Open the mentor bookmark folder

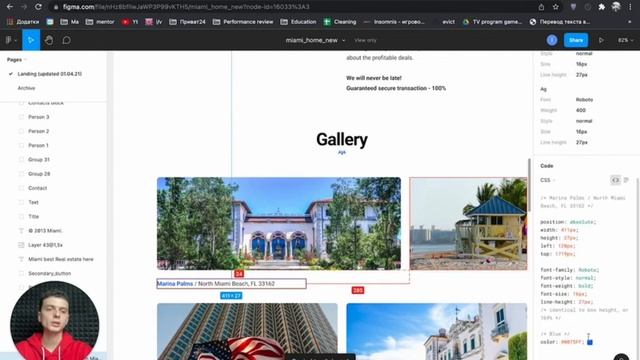[x=100, y=22]
